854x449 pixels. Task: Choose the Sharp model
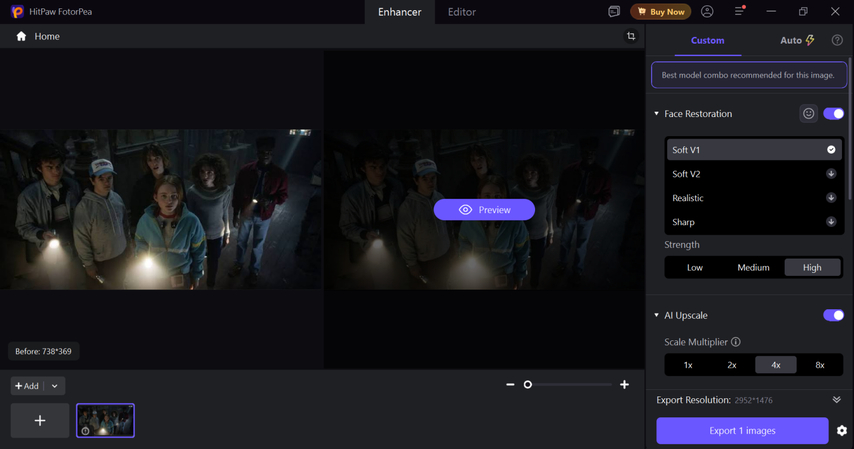point(754,222)
